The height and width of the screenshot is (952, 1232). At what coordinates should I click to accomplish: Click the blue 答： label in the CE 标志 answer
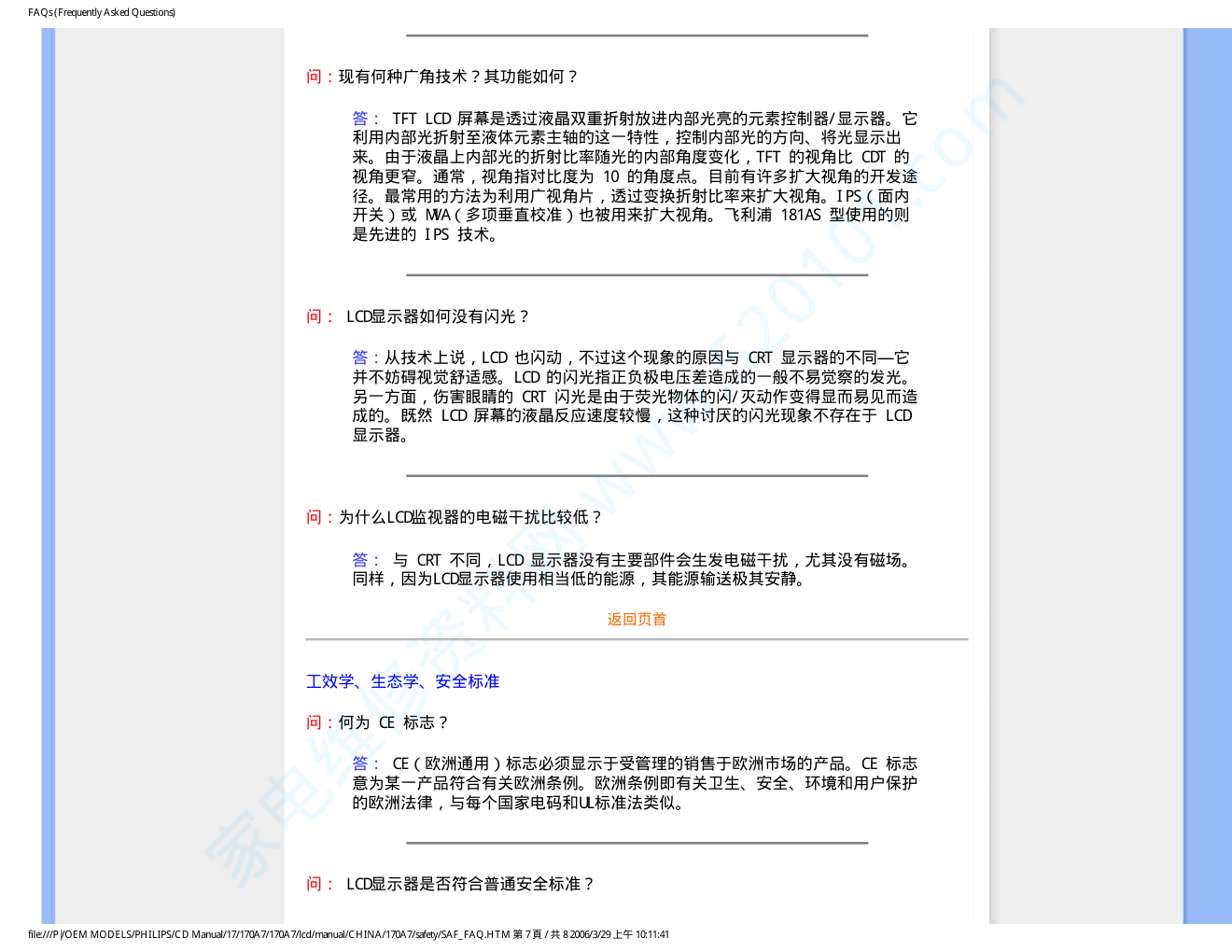coord(365,763)
